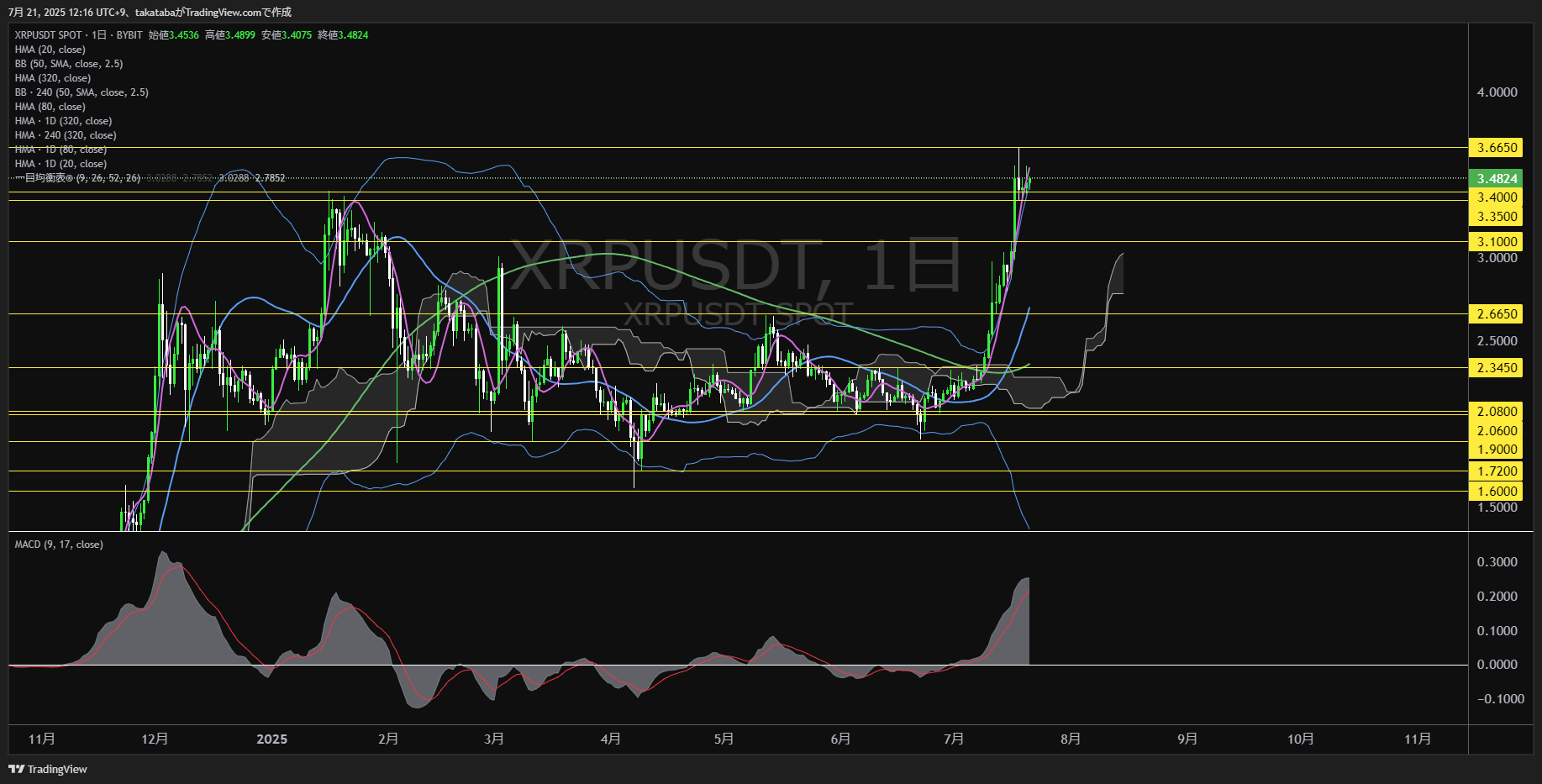
Task: Click the 一目均衡表 (9, 26, 52, 26) indicator label
Action: click(x=78, y=178)
